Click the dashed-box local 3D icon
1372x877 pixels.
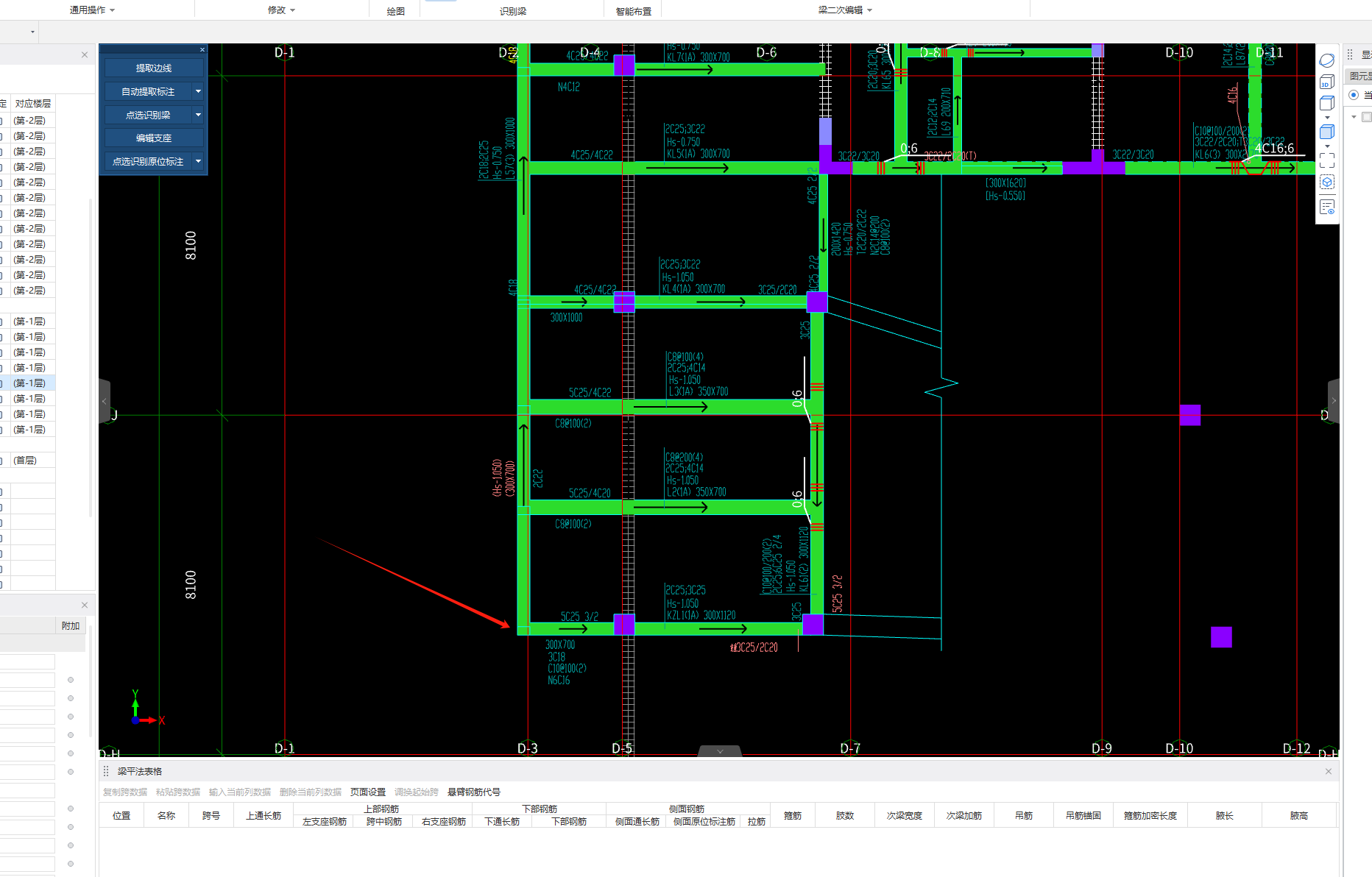1327,182
